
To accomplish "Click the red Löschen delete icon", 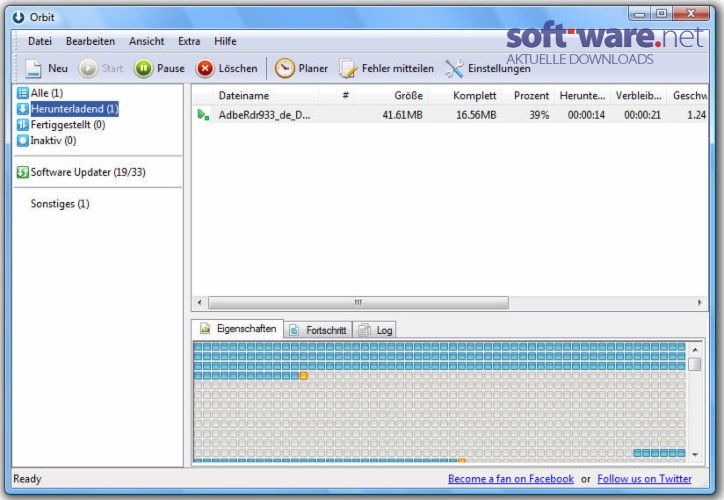I will coord(205,69).
